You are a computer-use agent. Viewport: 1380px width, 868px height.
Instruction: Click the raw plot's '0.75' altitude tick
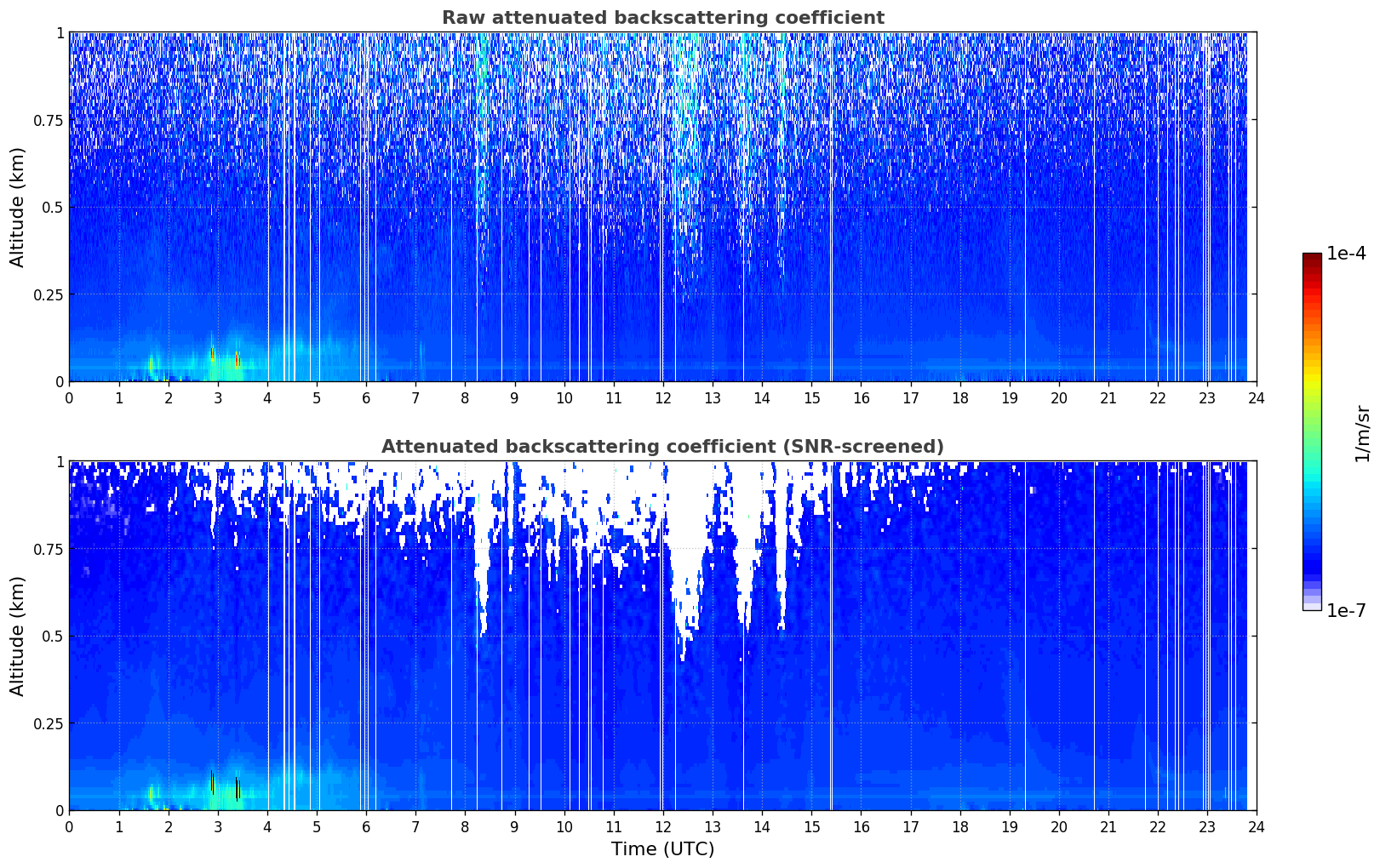(49, 120)
